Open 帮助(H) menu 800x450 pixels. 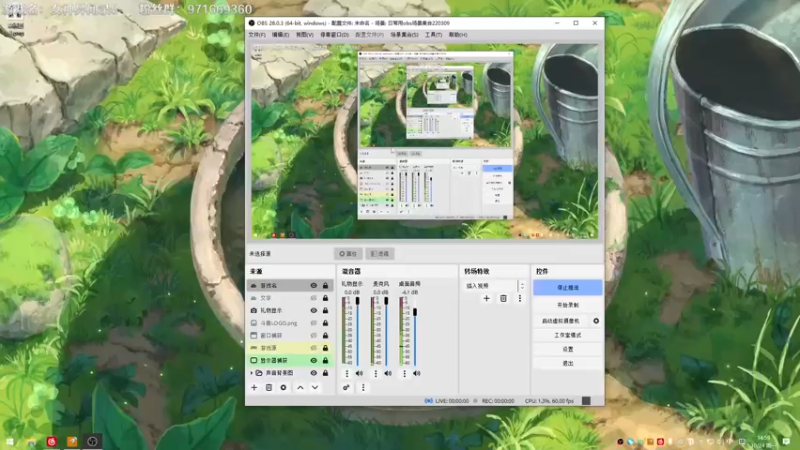coord(458,35)
